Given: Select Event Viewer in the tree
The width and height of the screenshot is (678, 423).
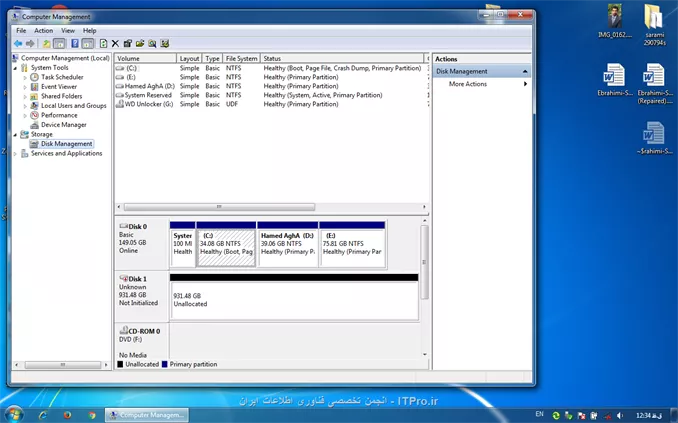Looking at the screenshot, I should click(x=59, y=87).
